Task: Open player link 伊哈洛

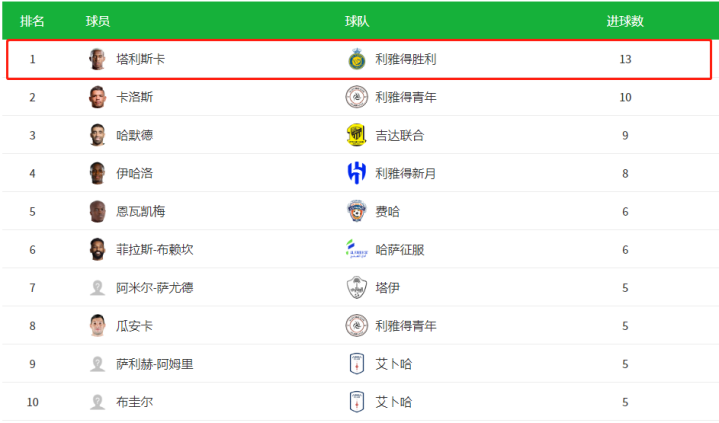Action: click(134, 173)
